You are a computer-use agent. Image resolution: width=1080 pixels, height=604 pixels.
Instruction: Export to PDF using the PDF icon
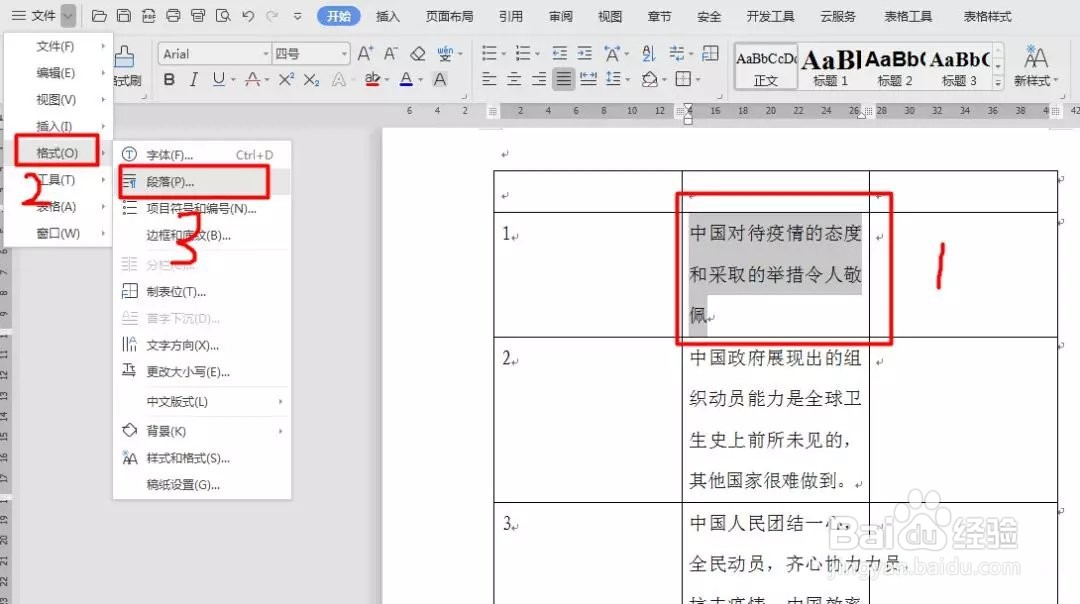point(149,15)
